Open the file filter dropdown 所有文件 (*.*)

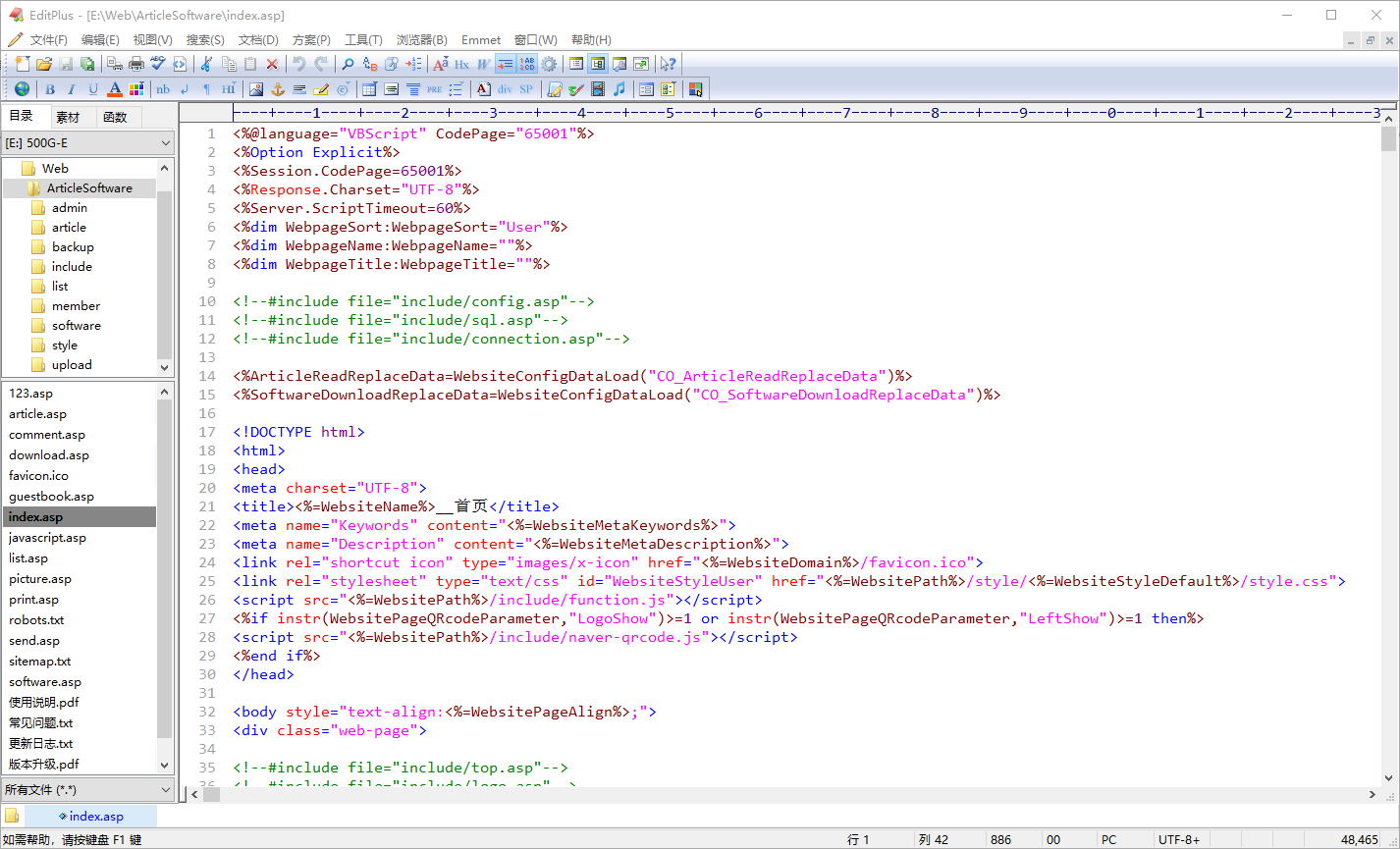click(87, 789)
